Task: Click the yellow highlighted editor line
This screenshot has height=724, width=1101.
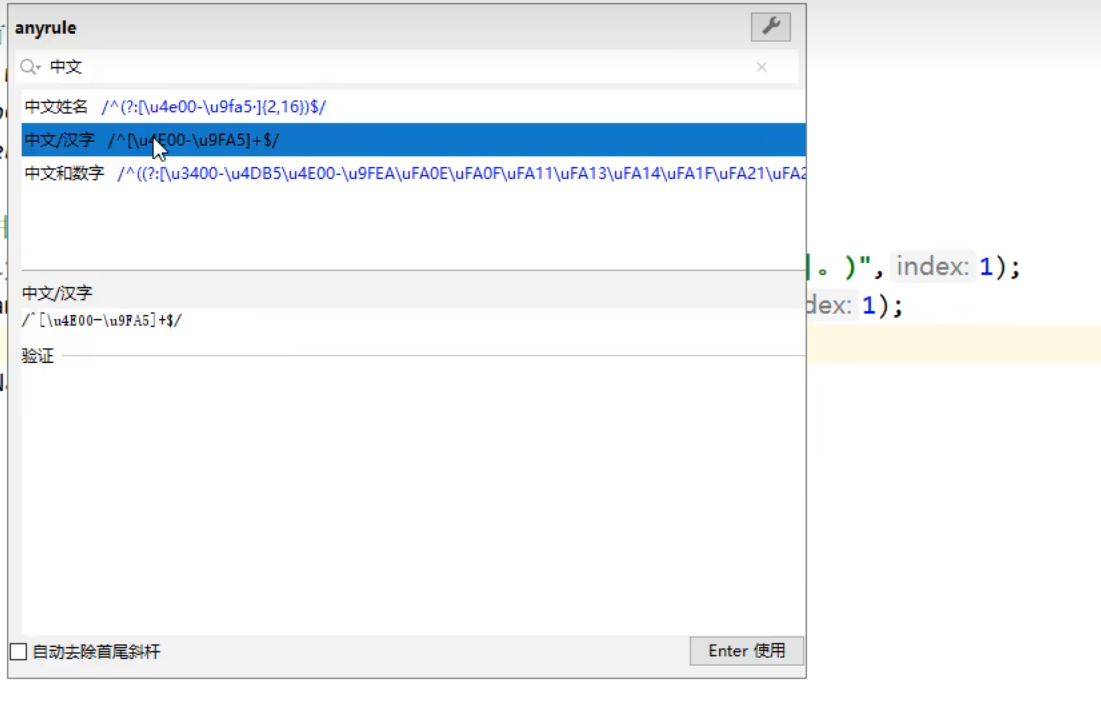Action: (950, 343)
